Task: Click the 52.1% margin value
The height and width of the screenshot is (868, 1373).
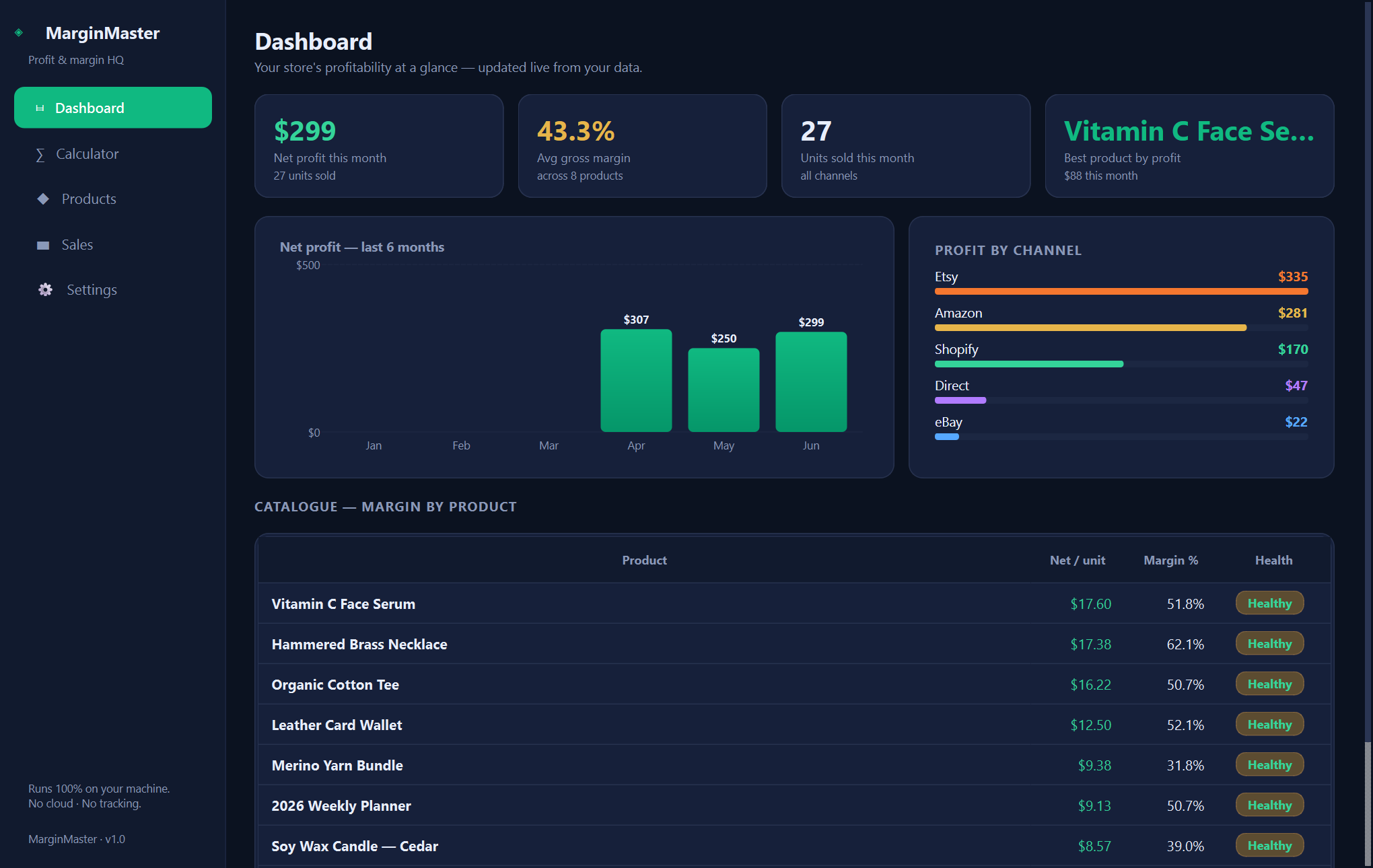Action: point(1185,725)
